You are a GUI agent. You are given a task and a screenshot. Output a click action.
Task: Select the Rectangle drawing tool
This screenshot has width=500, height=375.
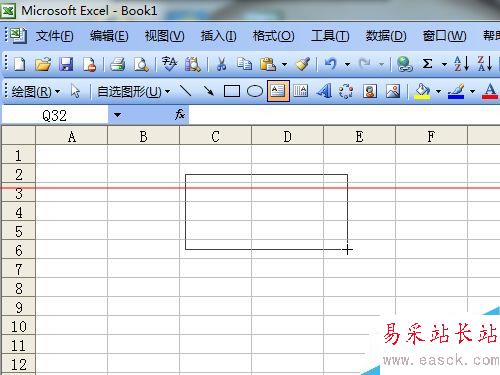coord(232,91)
